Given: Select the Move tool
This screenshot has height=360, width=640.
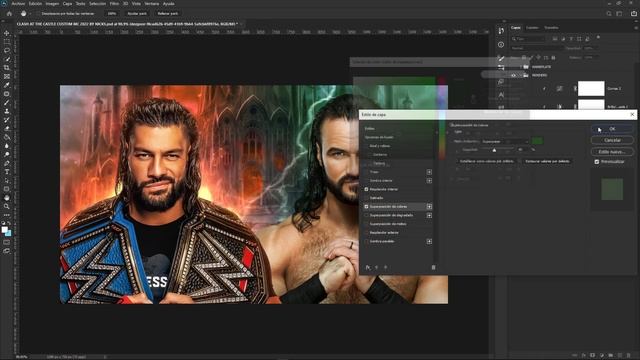Looking at the screenshot, I should [7, 33].
